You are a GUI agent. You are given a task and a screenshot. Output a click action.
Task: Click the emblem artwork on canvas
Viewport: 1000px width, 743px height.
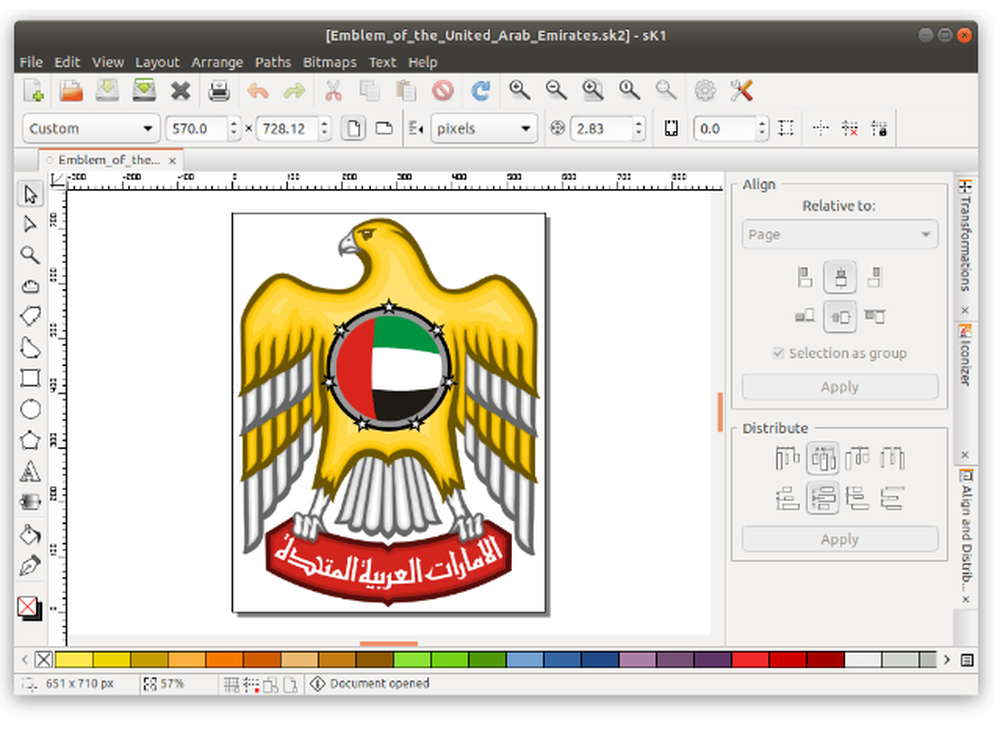coord(389,412)
